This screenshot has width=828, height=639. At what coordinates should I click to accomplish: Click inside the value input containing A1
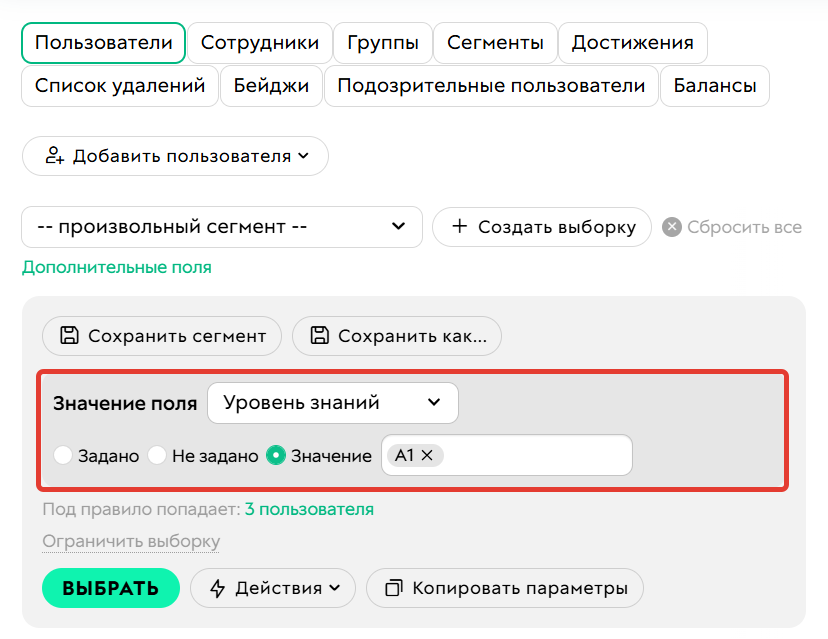pyautogui.click(x=540, y=454)
